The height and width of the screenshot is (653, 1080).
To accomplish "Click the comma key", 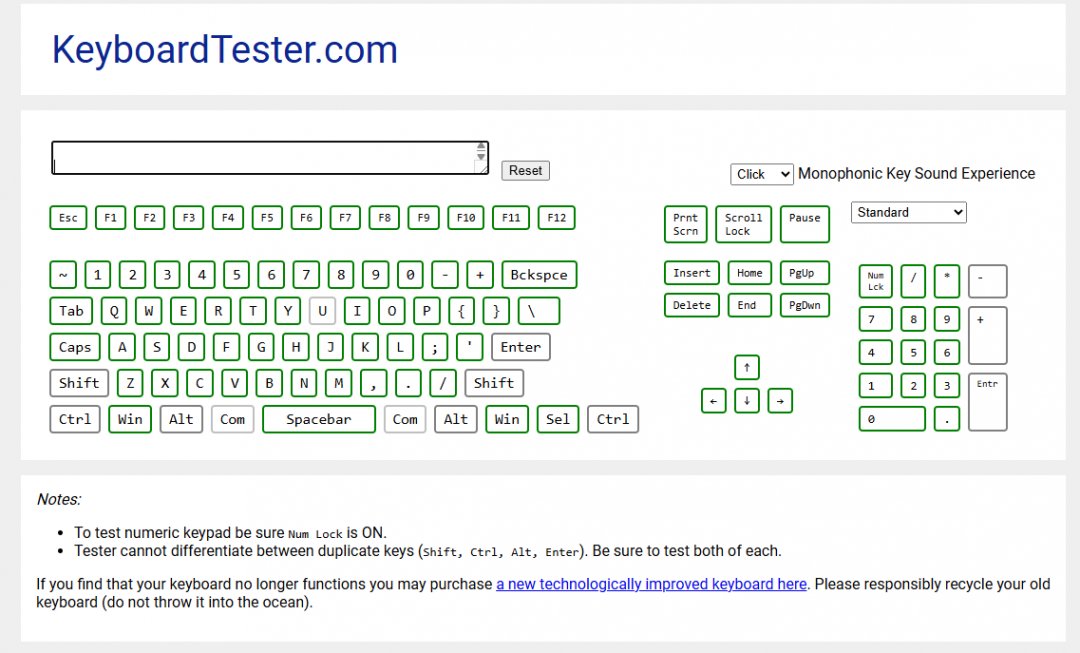I will click(373, 383).
